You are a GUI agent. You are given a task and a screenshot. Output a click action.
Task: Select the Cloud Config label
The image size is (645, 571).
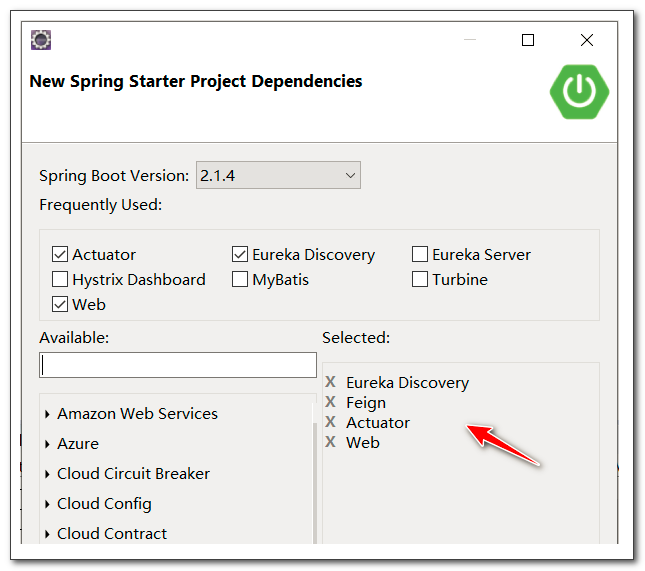pyautogui.click(x=104, y=504)
